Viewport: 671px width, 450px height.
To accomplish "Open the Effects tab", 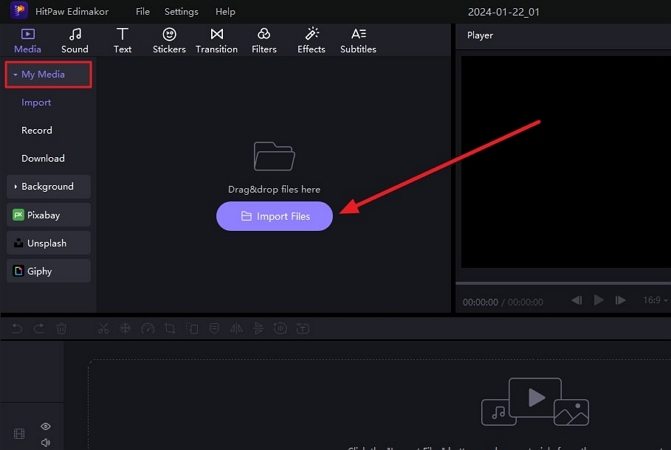I will click(311, 41).
